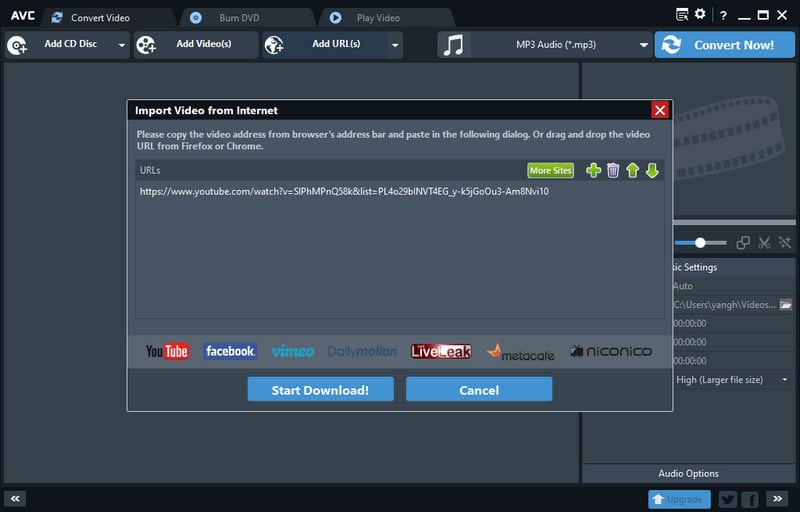Select the YouTube URL entry in list
The width and height of the screenshot is (800, 512).
[x=344, y=192]
